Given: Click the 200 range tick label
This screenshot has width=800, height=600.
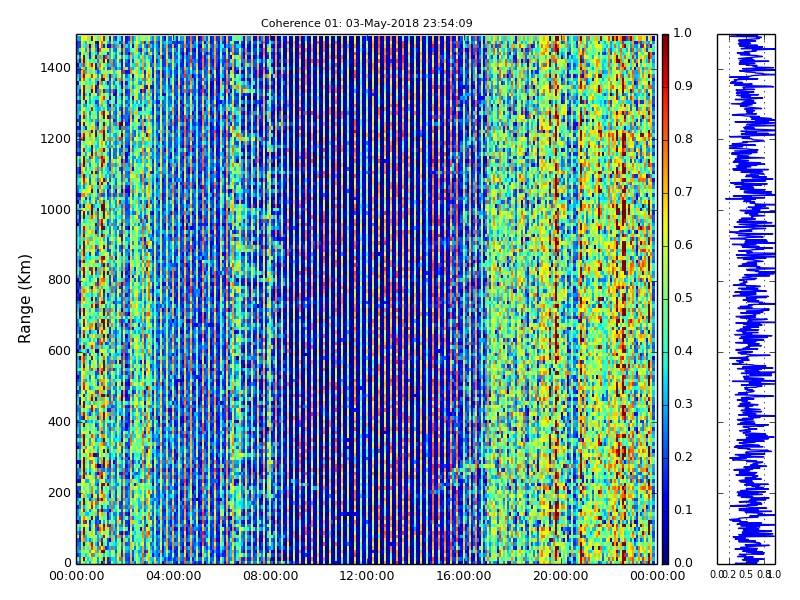Looking at the screenshot, I should point(59,493).
